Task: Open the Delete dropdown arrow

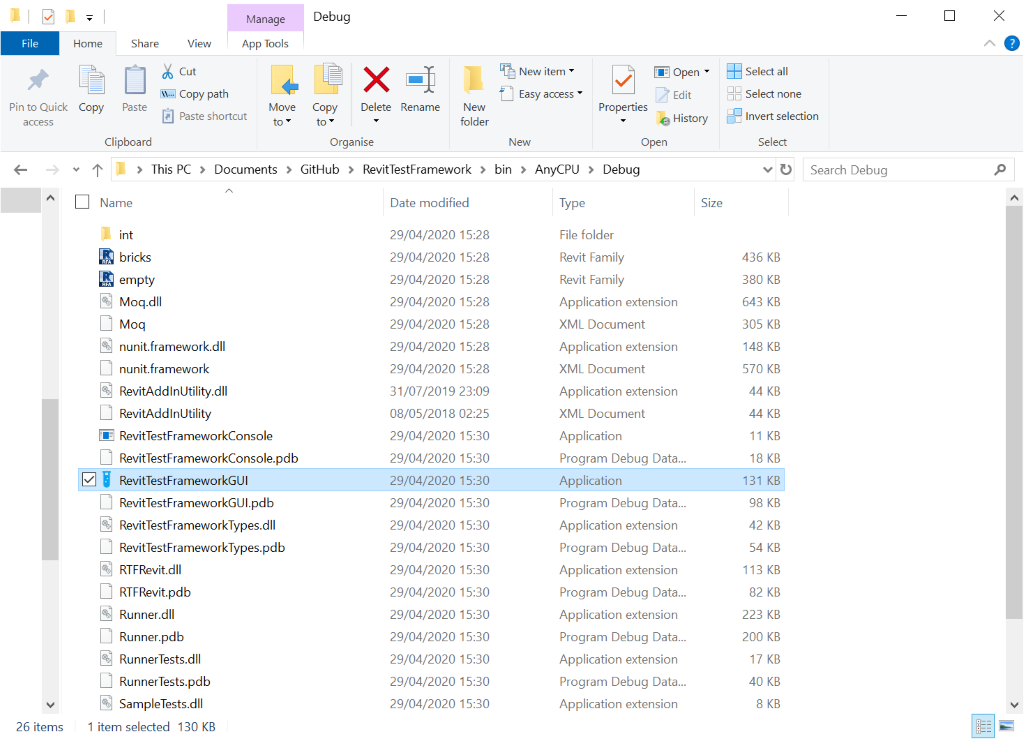Action: (376, 121)
